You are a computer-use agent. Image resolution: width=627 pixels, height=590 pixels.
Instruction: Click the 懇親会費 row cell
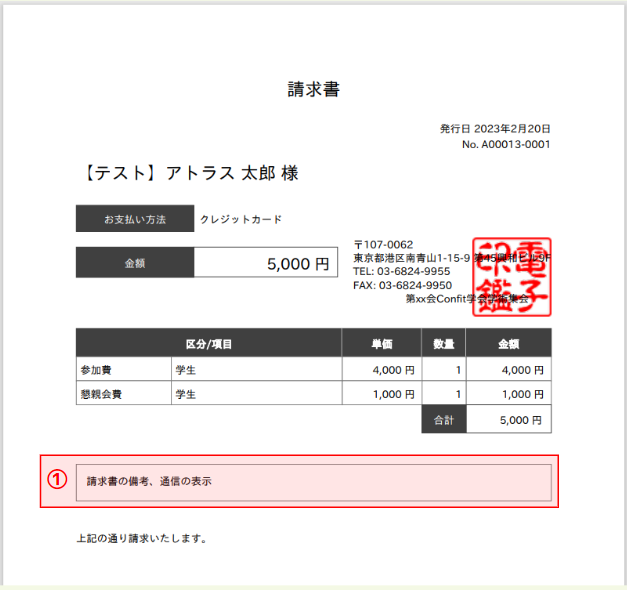124,394
